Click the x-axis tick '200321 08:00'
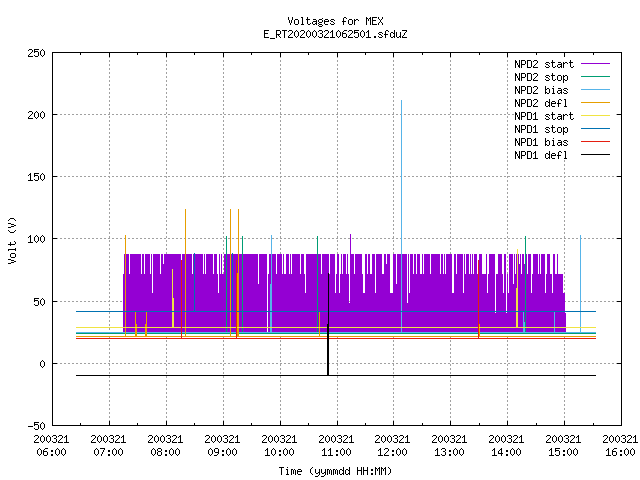Image resolution: width=640 pixels, height=480 pixels. (x=165, y=446)
